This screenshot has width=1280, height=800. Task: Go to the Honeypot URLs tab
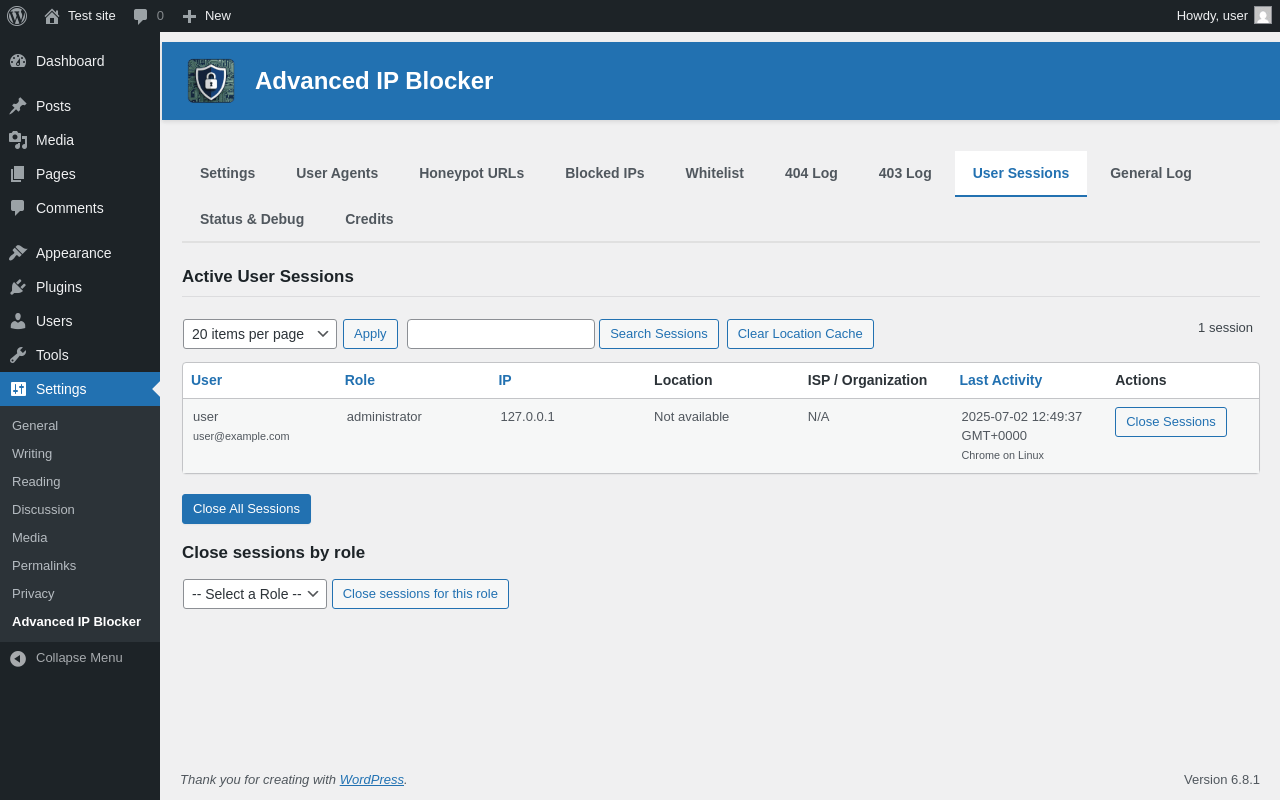pos(471,173)
